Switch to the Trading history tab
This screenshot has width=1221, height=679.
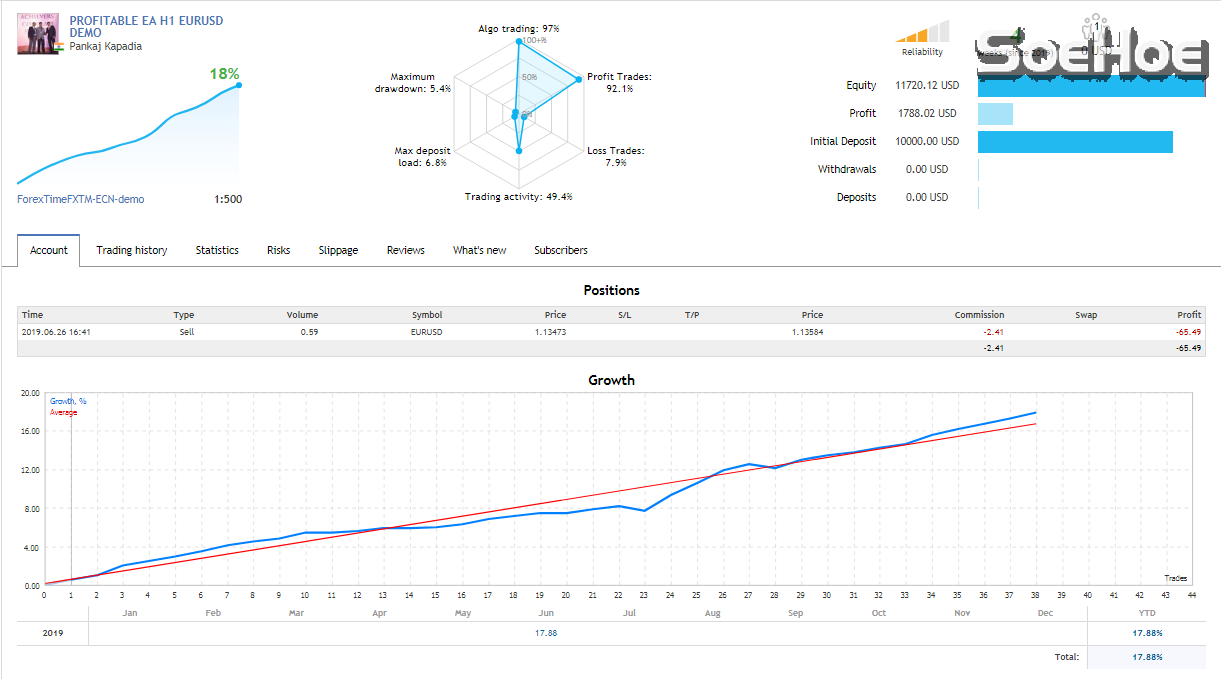click(131, 250)
